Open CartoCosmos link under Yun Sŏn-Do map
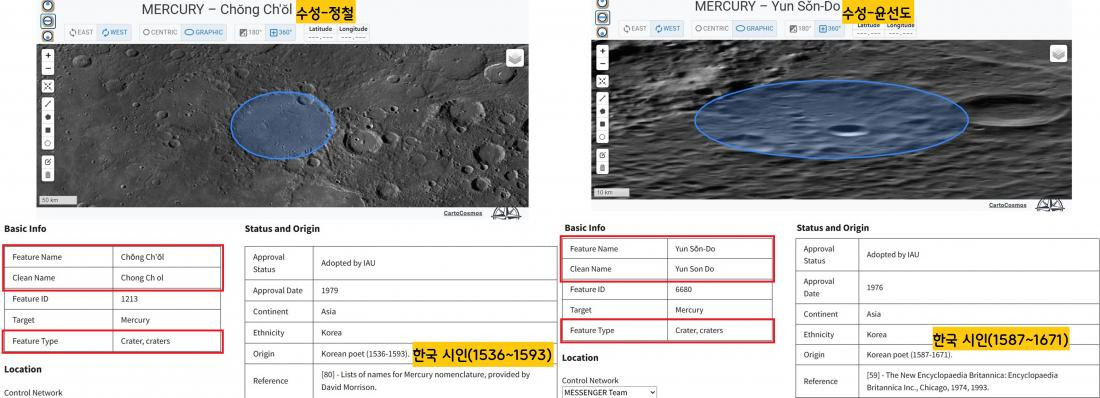This screenshot has width=1100, height=398. [x=1008, y=205]
